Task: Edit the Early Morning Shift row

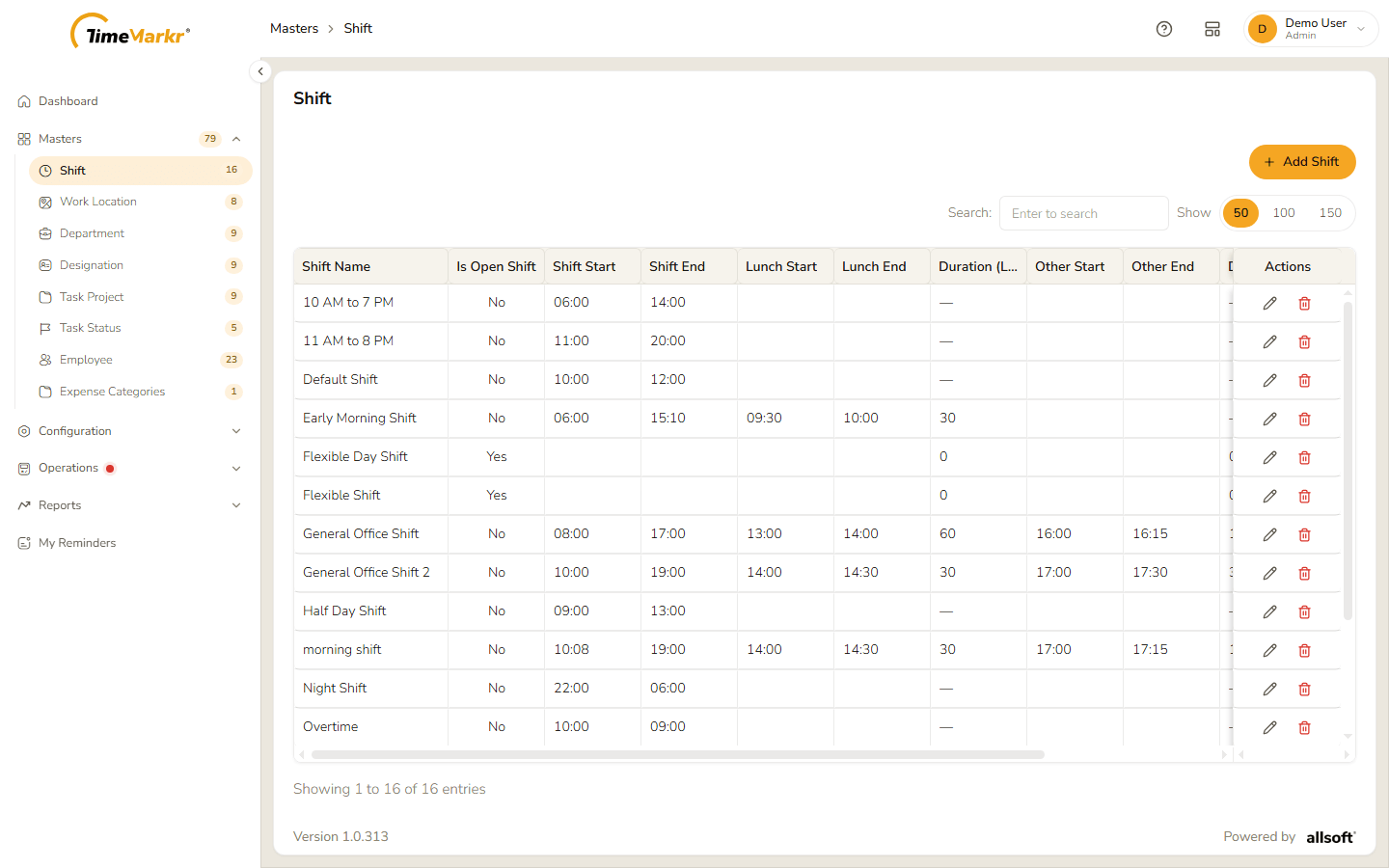Action: (1269, 419)
